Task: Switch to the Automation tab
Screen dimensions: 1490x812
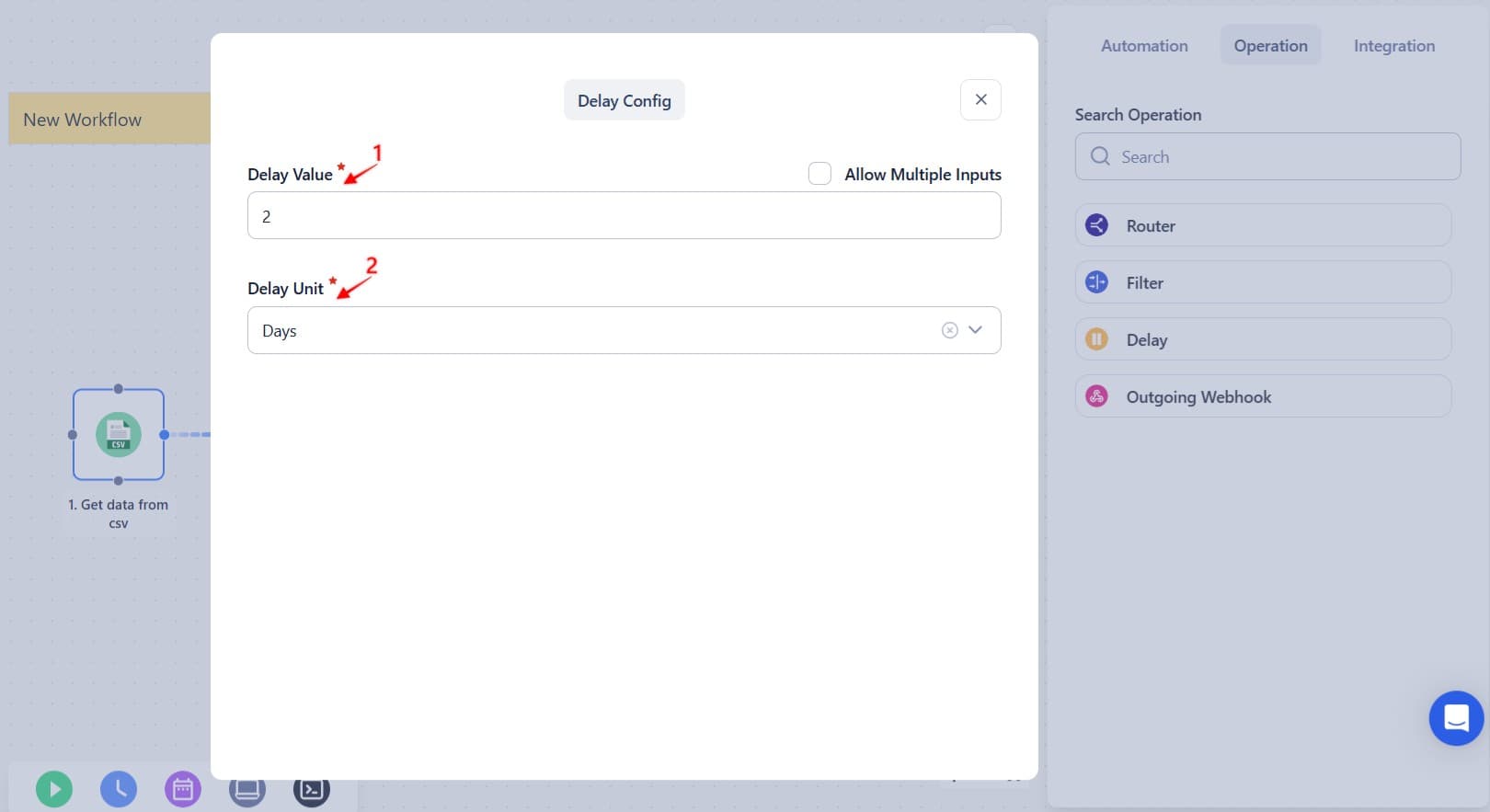Action: (1144, 46)
